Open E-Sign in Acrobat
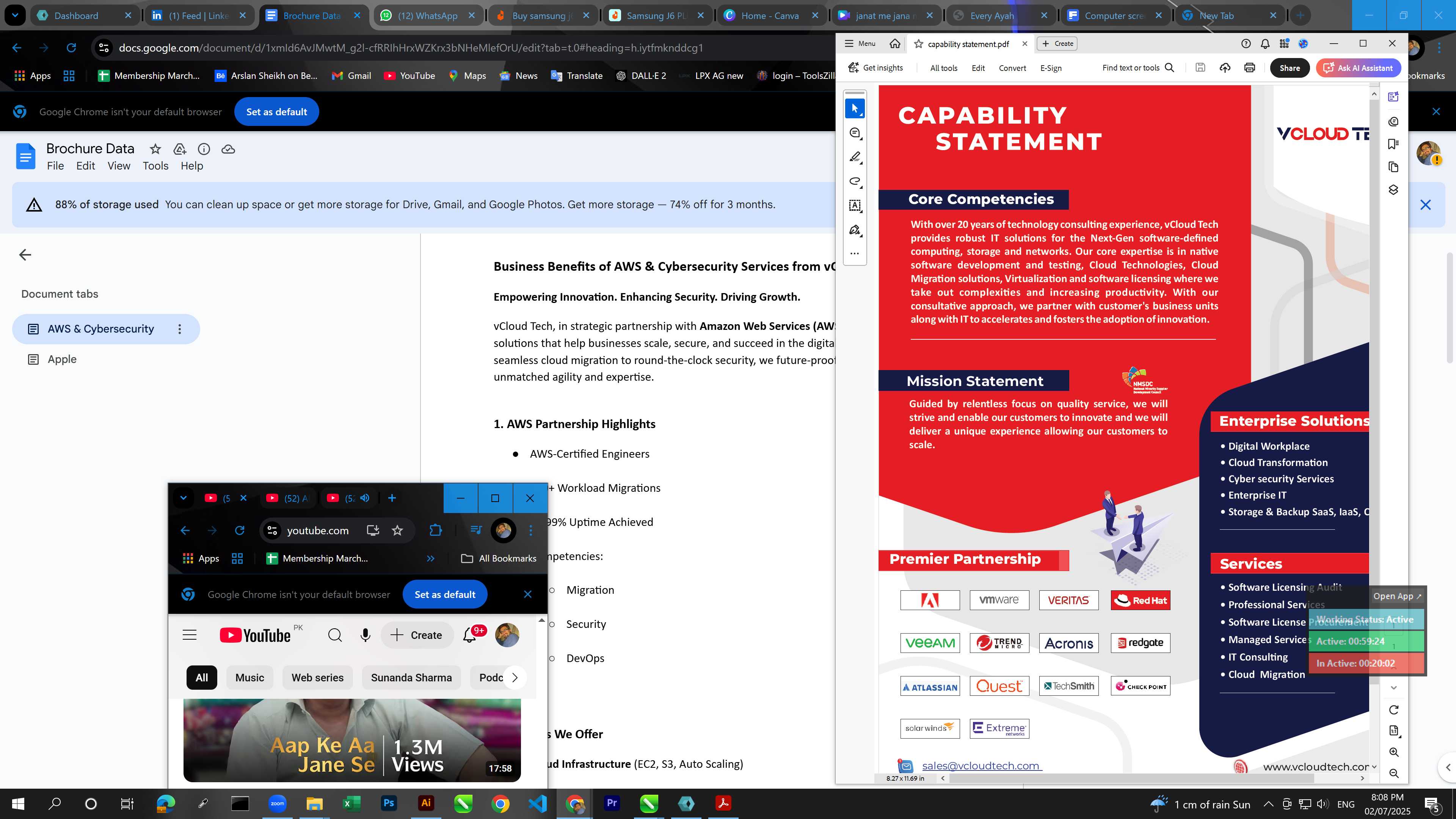Screen dimensions: 1456x819 click(x=1051, y=68)
